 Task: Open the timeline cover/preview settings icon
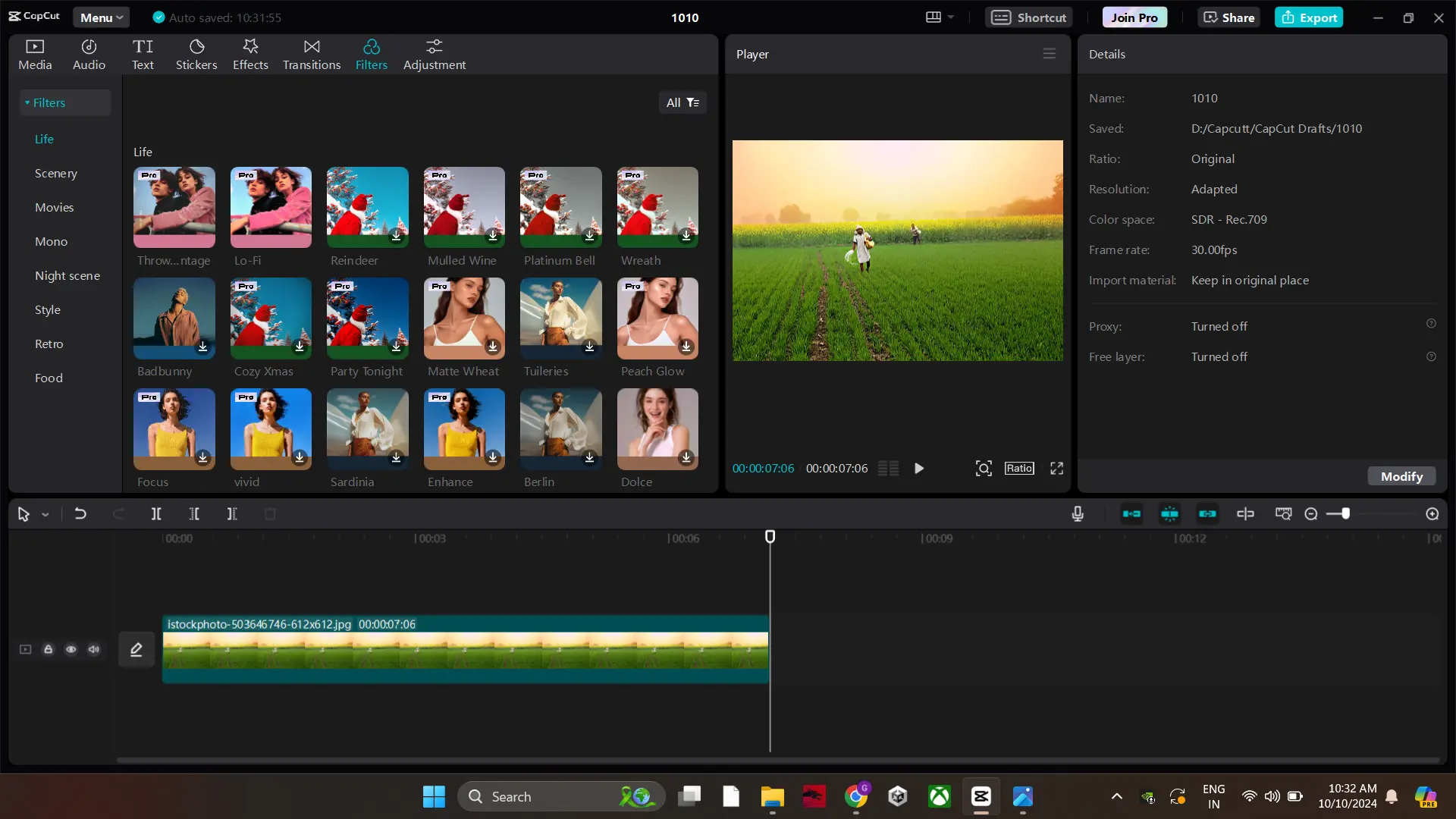coord(1283,514)
